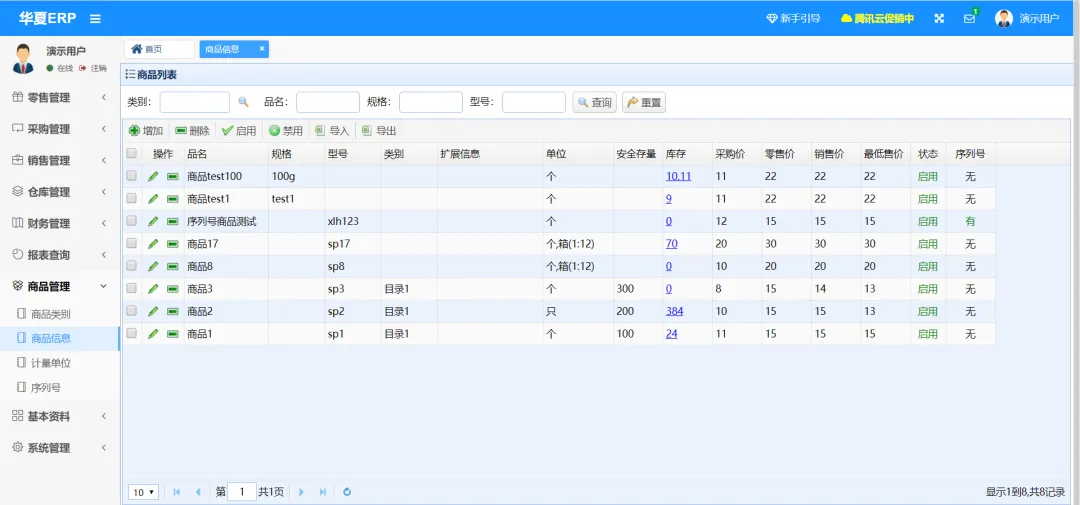Viewport: 1080px width, 505px height.
Task: Click edit pencil for 商品test100
Action: 153,176
